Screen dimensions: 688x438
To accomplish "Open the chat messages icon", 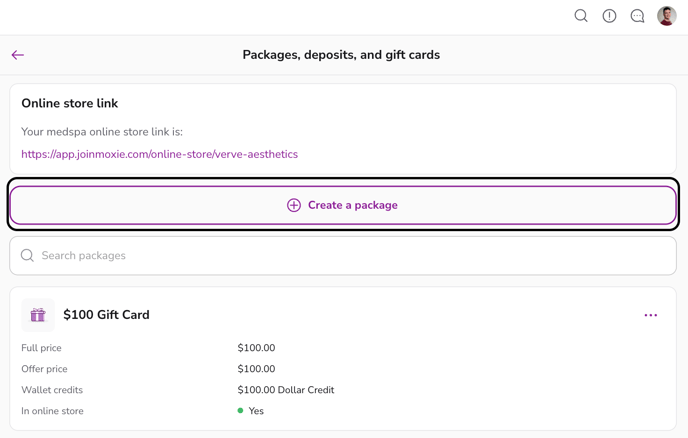I will point(637,16).
